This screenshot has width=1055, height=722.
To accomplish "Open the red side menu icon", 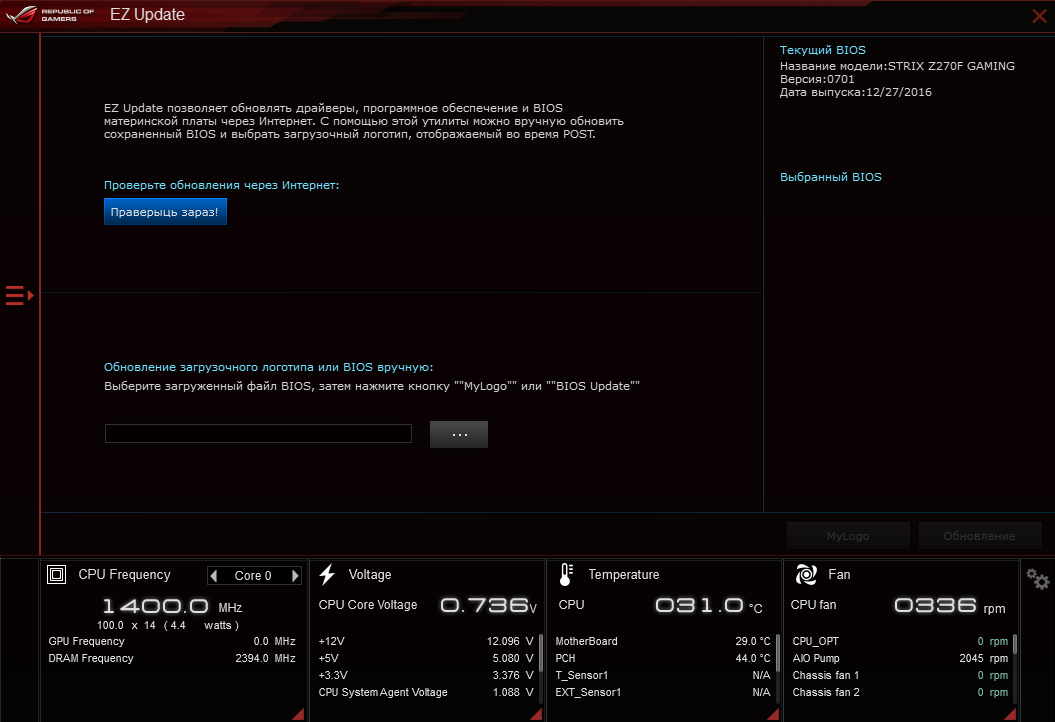I will (20, 295).
